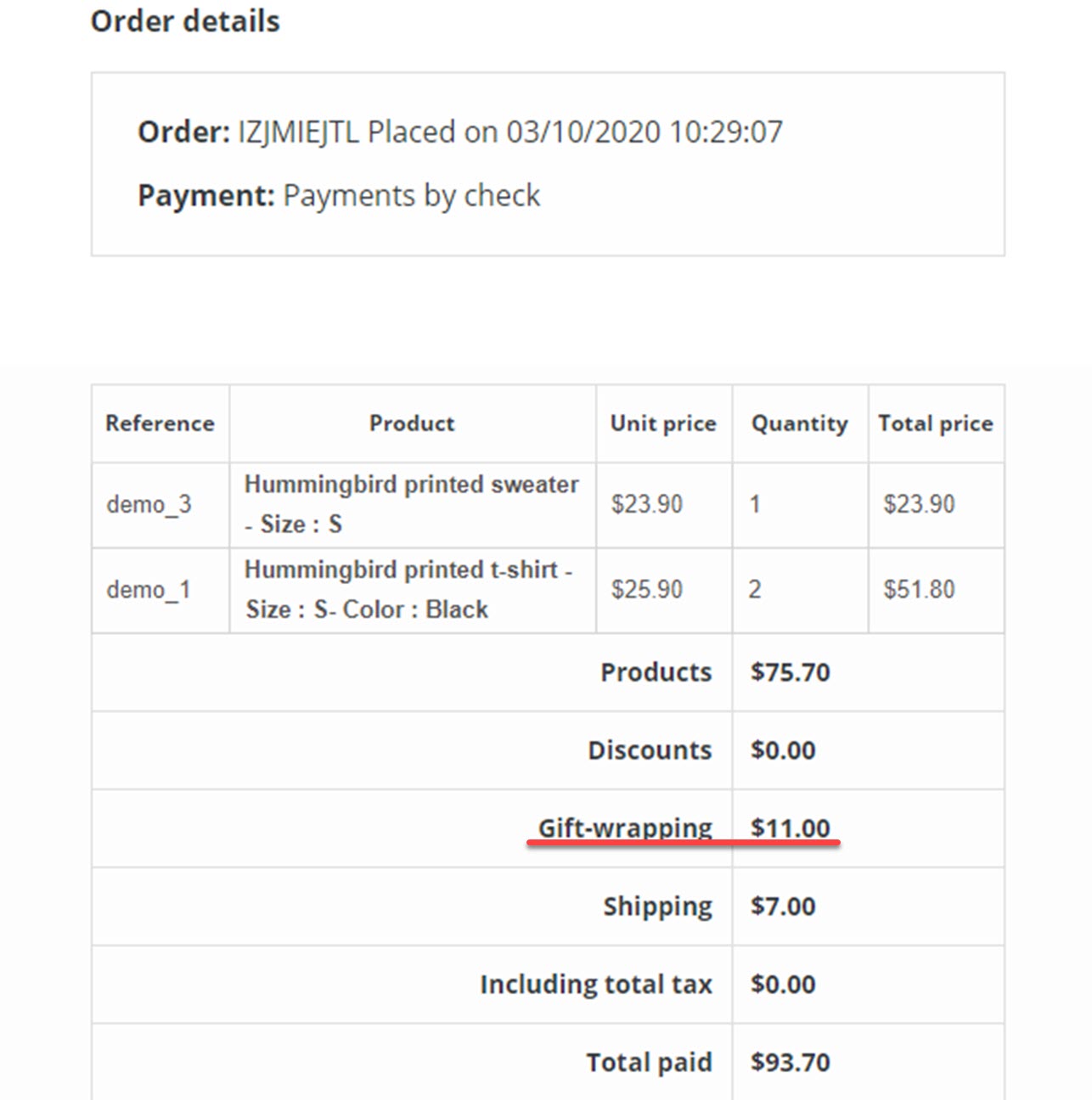The image size is (1092, 1100).
Task: Click the Total paid amount $93.70
Action: 791,1063
